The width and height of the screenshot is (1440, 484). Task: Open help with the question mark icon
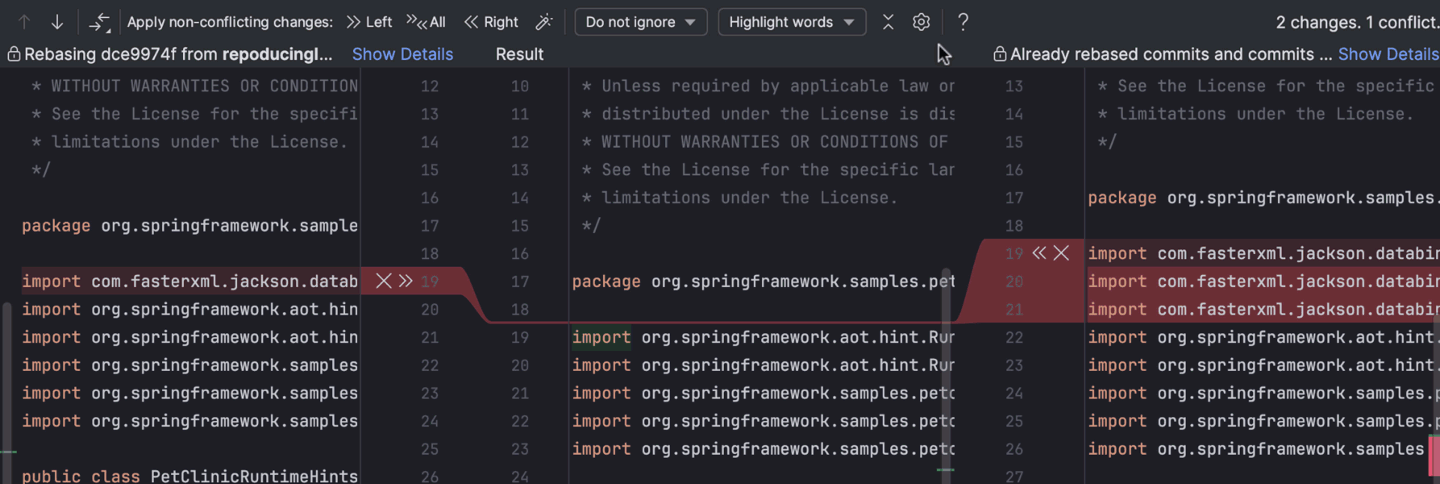963,22
